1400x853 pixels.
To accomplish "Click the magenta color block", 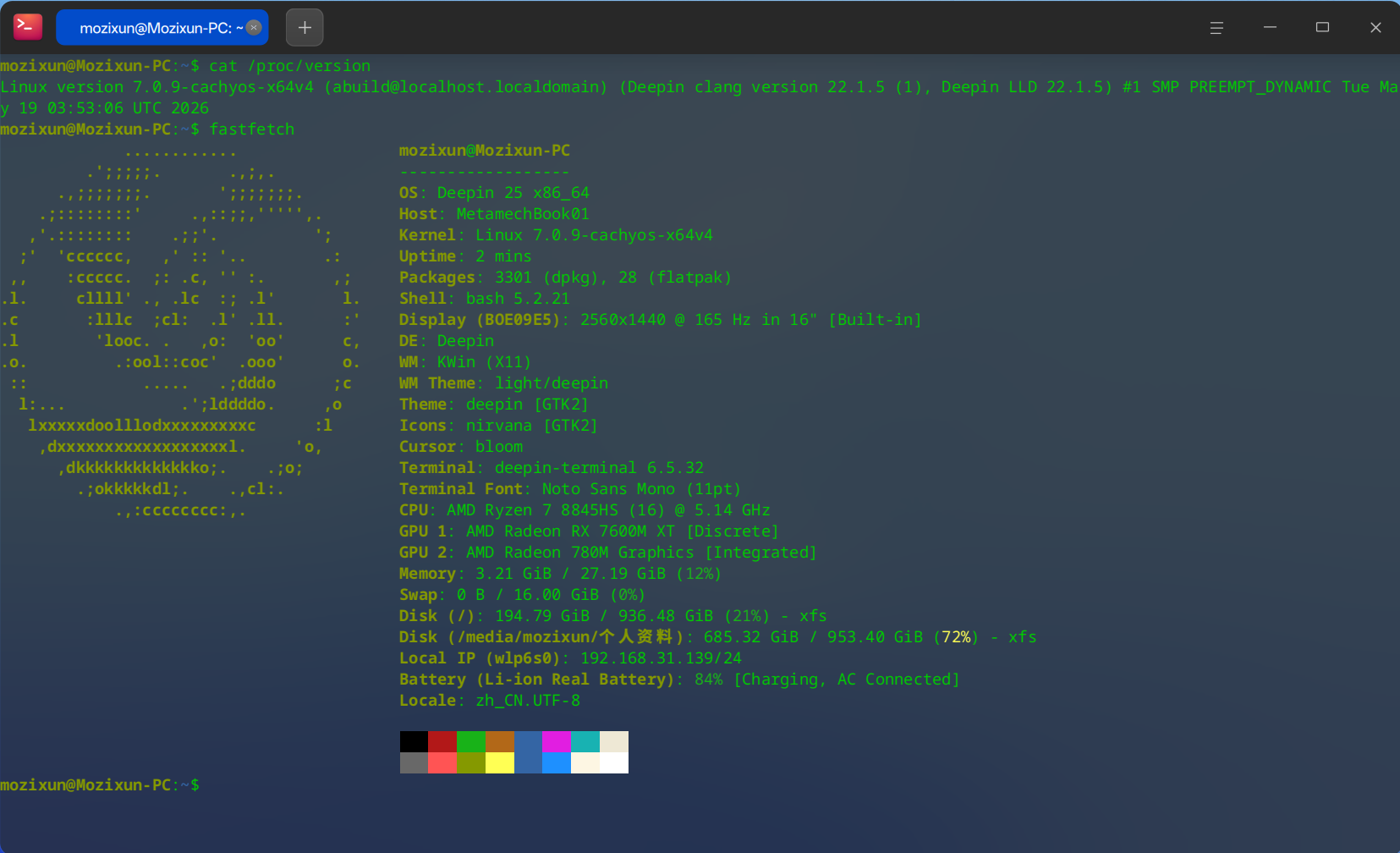I will 557,742.
